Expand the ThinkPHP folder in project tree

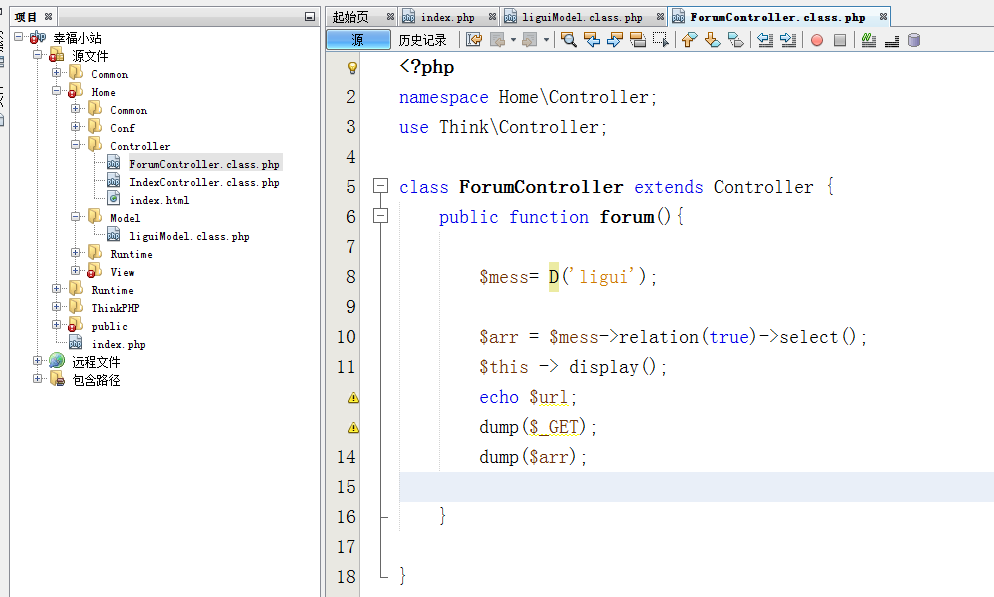(x=58, y=308)
